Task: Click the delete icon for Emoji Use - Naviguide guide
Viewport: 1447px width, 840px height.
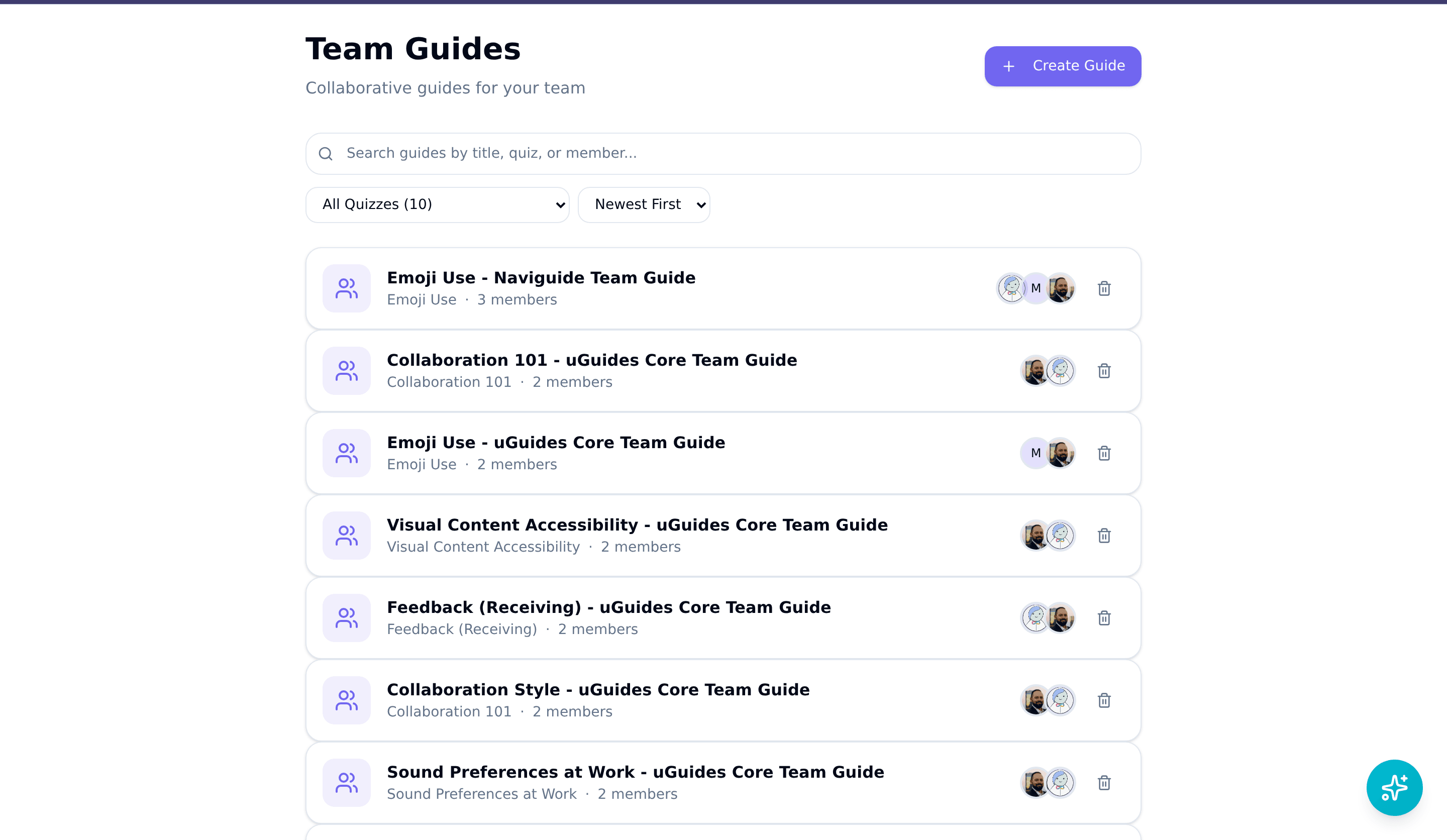Action: (1104, 288)
